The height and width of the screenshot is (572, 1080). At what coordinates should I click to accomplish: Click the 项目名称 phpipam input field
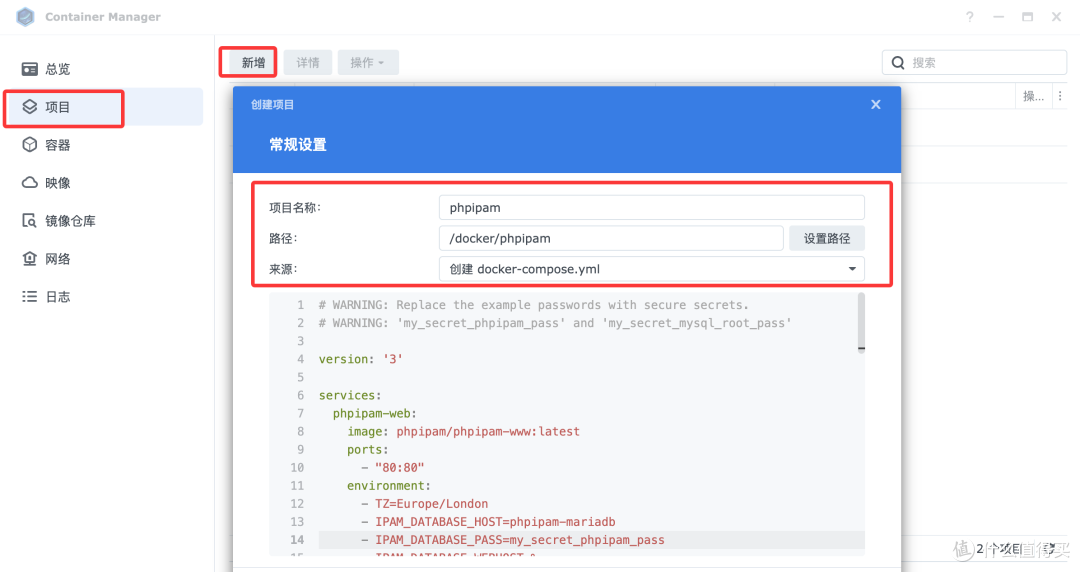point(652,207)
